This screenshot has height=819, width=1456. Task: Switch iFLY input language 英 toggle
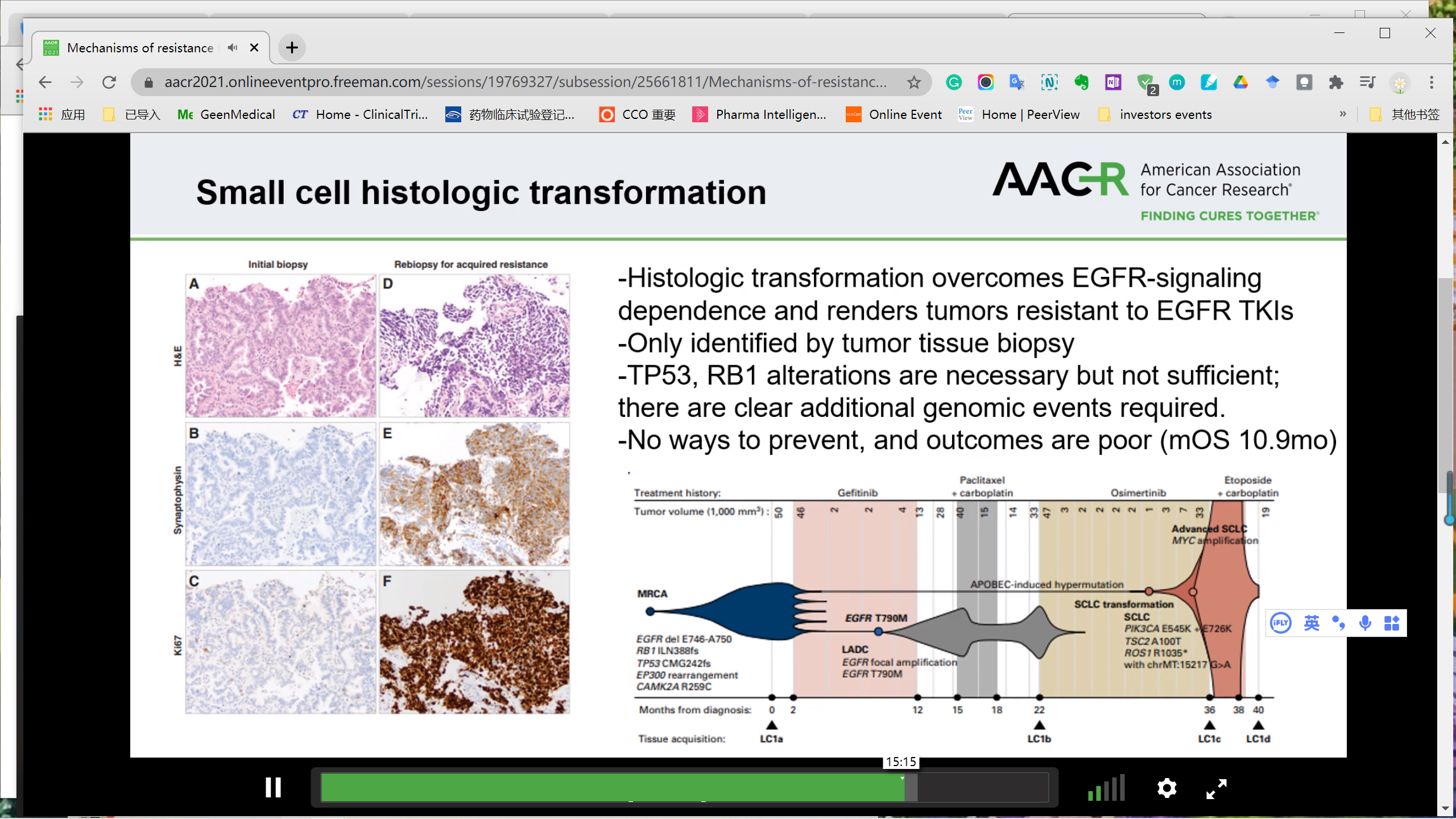(x=1312, y=623)
